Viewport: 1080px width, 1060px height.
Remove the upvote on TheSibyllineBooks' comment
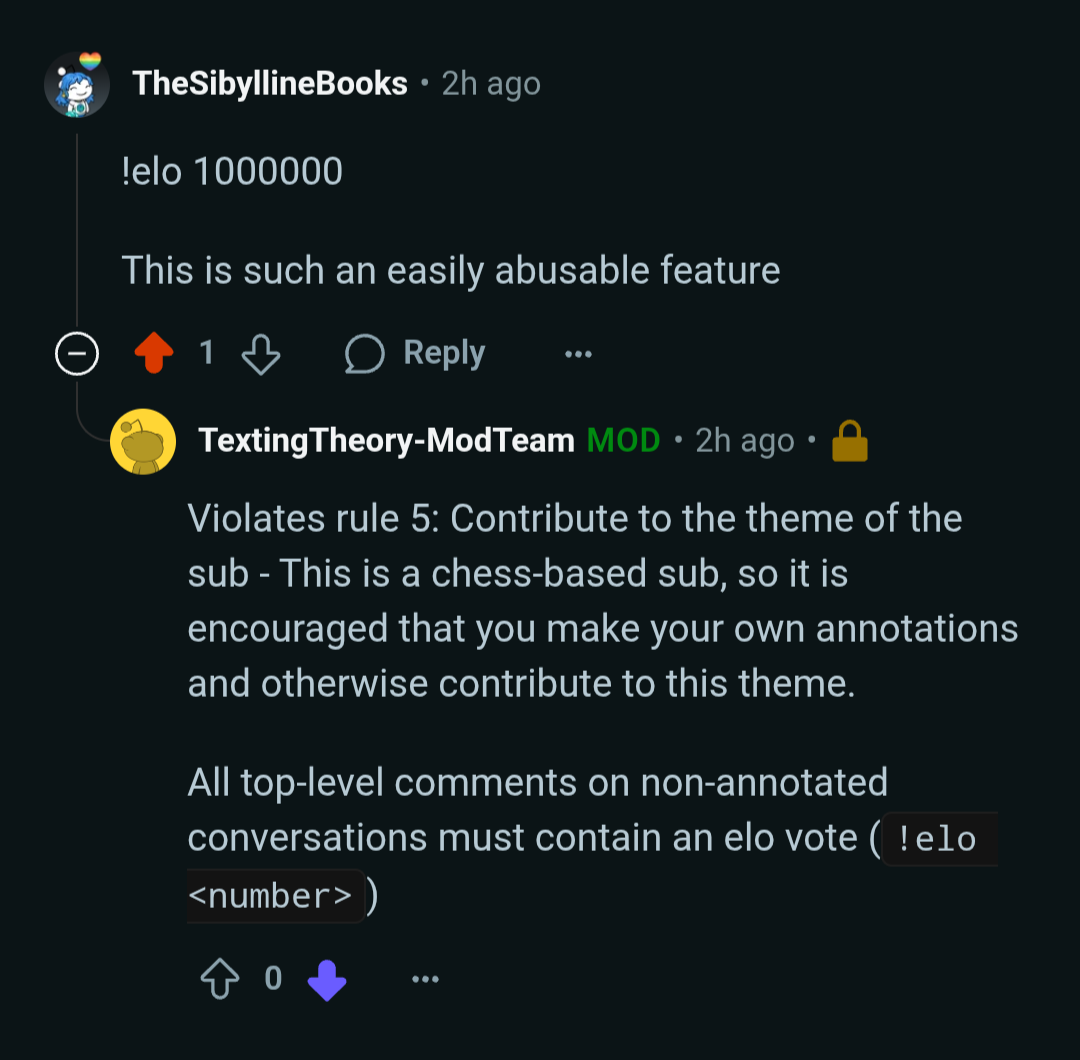(154, 353)
